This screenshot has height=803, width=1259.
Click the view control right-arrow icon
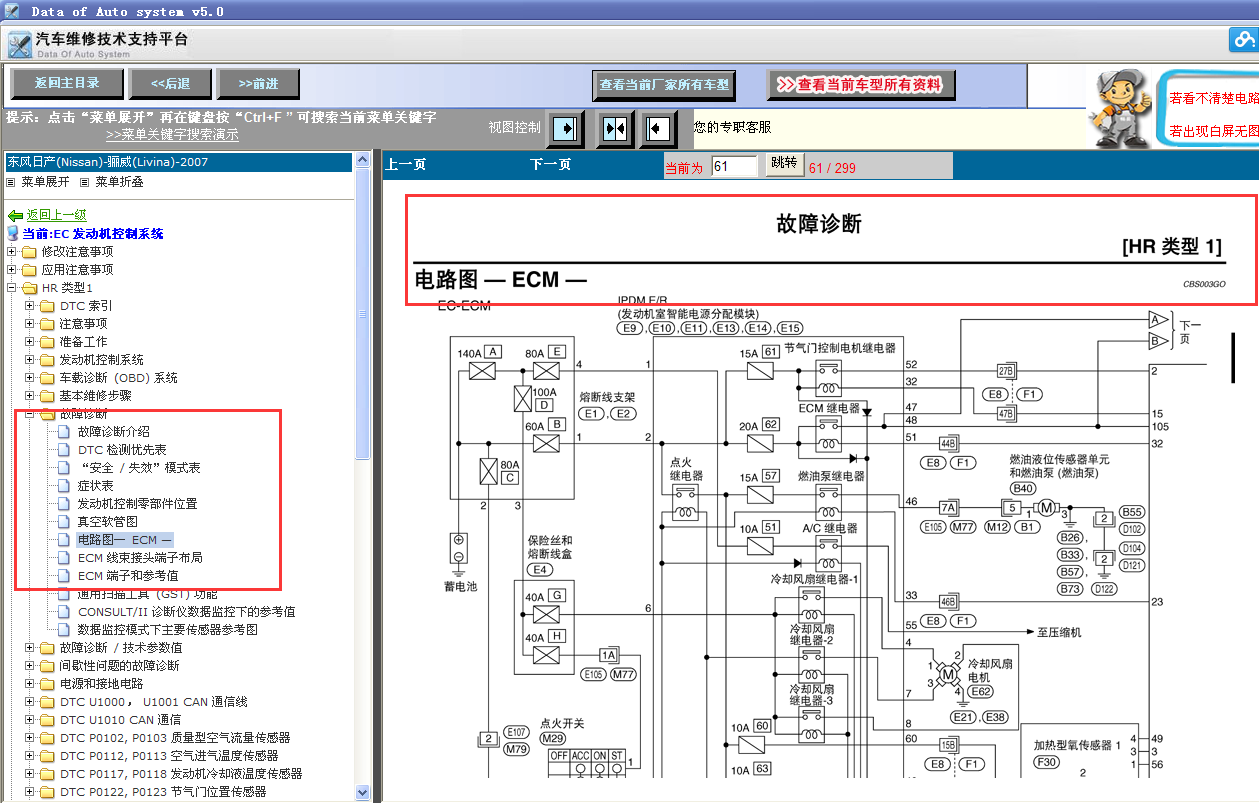pyautogui.click(x=566, y=128)
